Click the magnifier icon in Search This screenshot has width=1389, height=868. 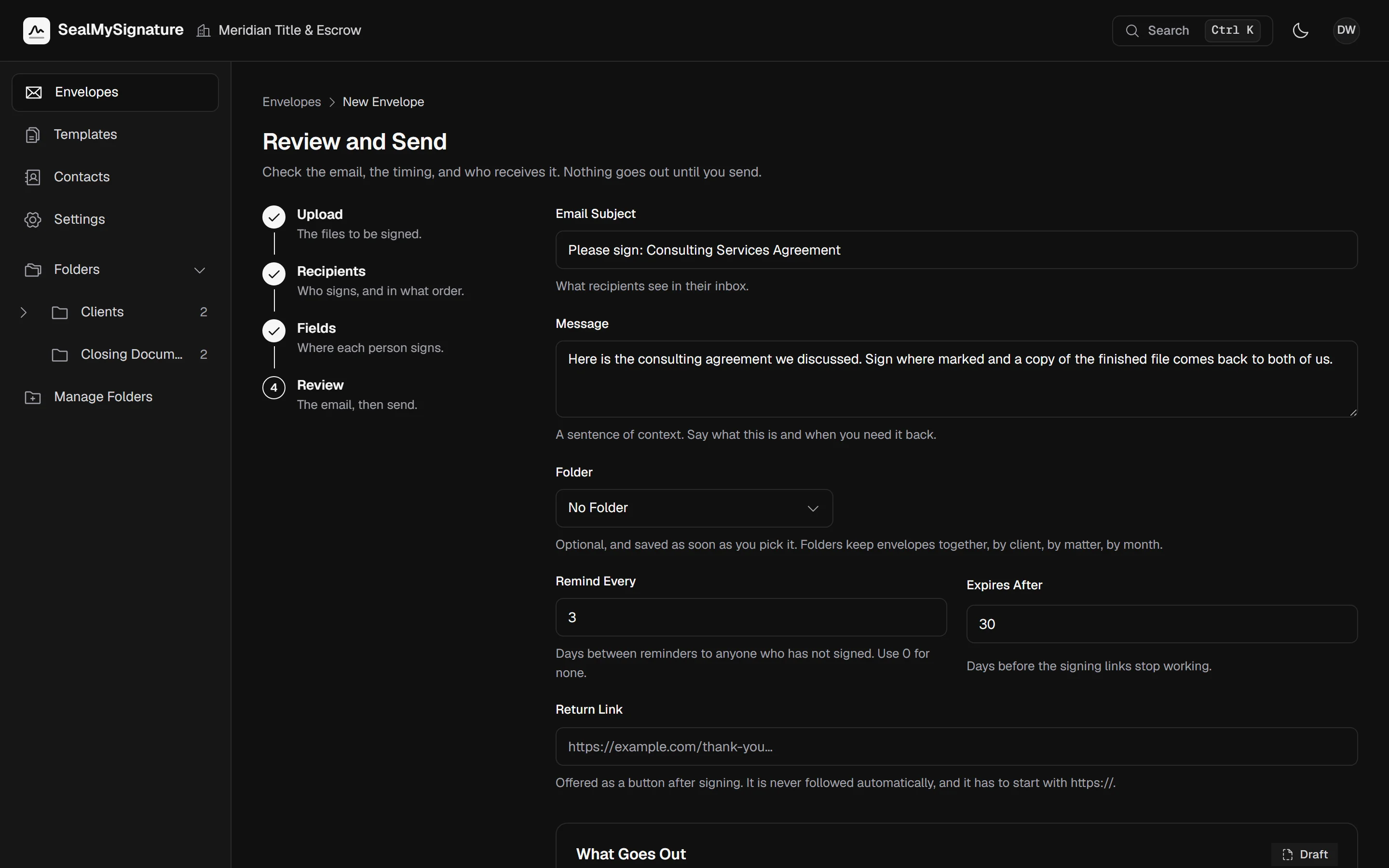click(x=1132, y=30)
